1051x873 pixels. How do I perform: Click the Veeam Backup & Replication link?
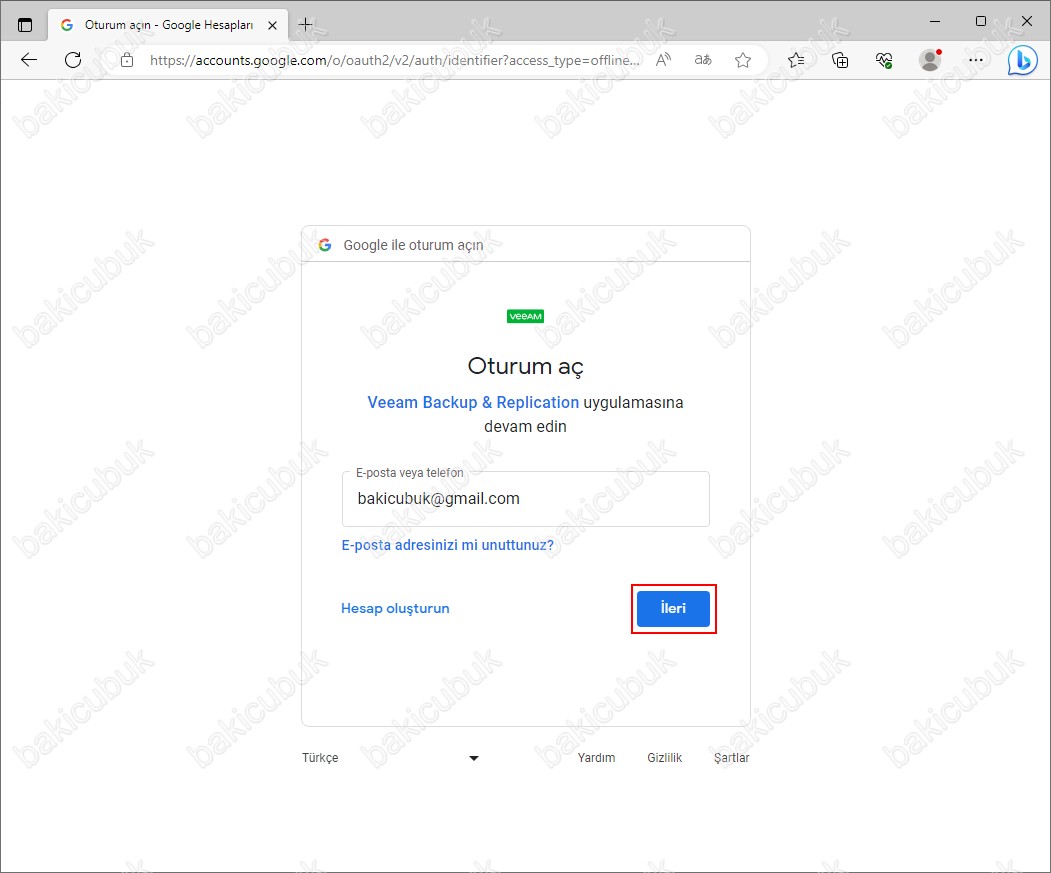click(x=473, y=402)
